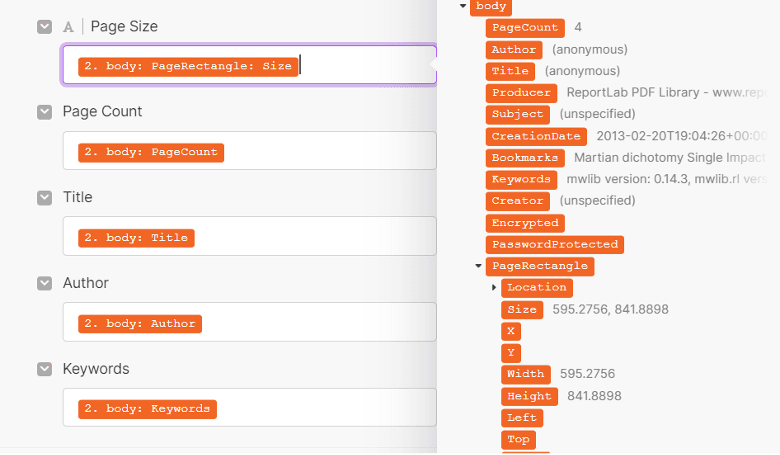780x455 pixels.
Task: Insert the Producer variable tag
Action: click(x=522, y=93)
